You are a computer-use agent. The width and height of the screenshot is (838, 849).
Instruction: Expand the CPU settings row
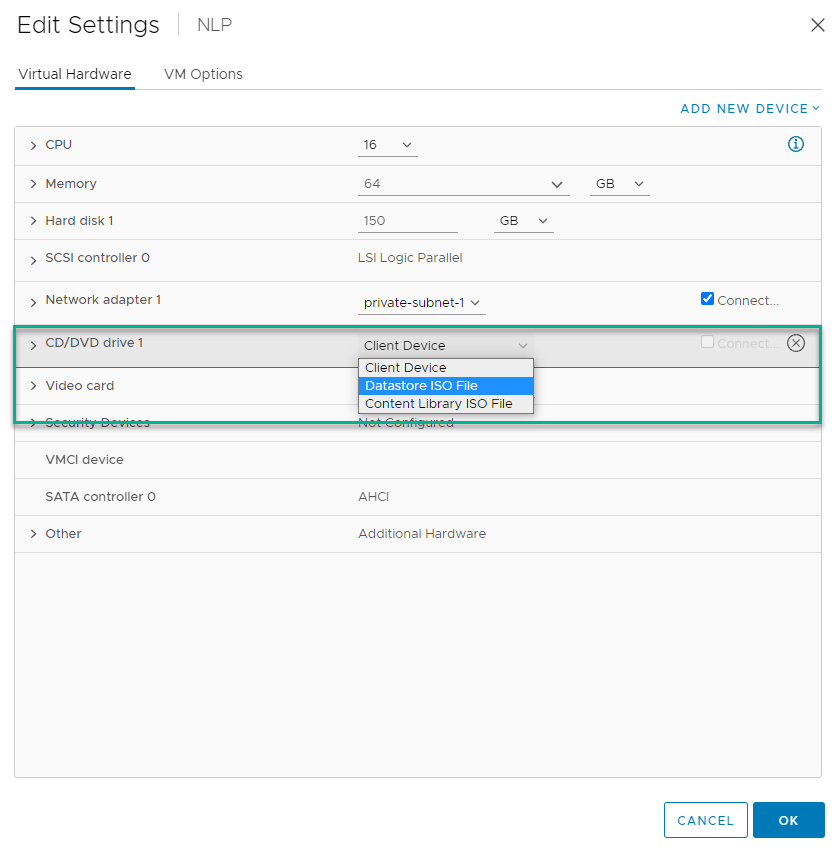(x=33, y=146)
